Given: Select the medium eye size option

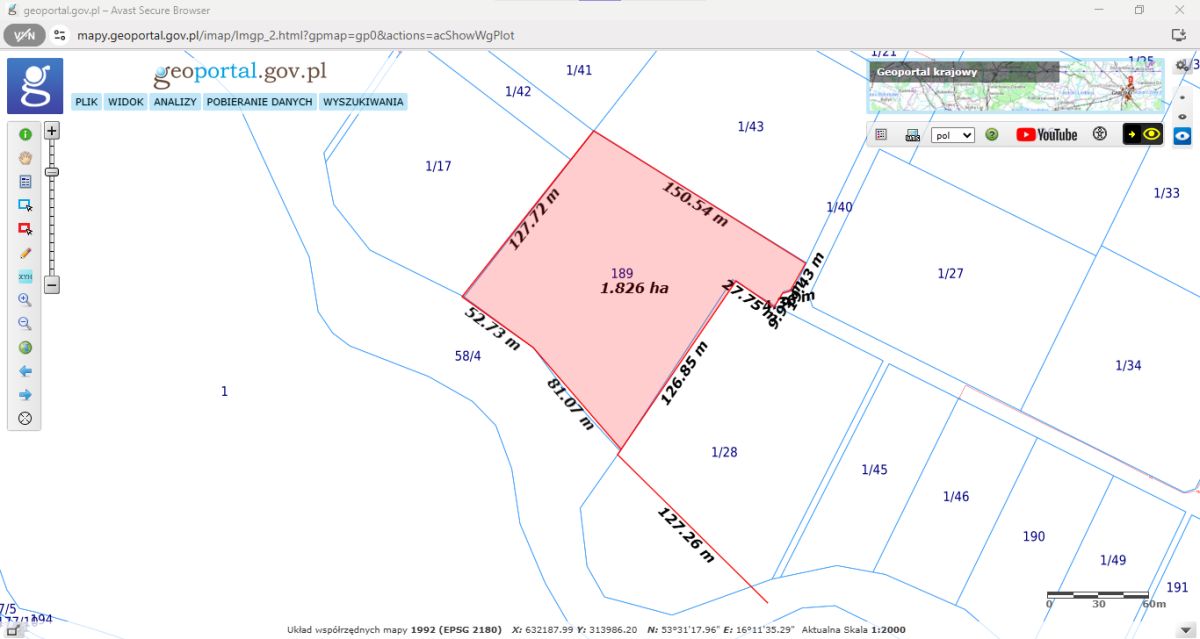Looking at the screenshot, I should (1183, 116).
